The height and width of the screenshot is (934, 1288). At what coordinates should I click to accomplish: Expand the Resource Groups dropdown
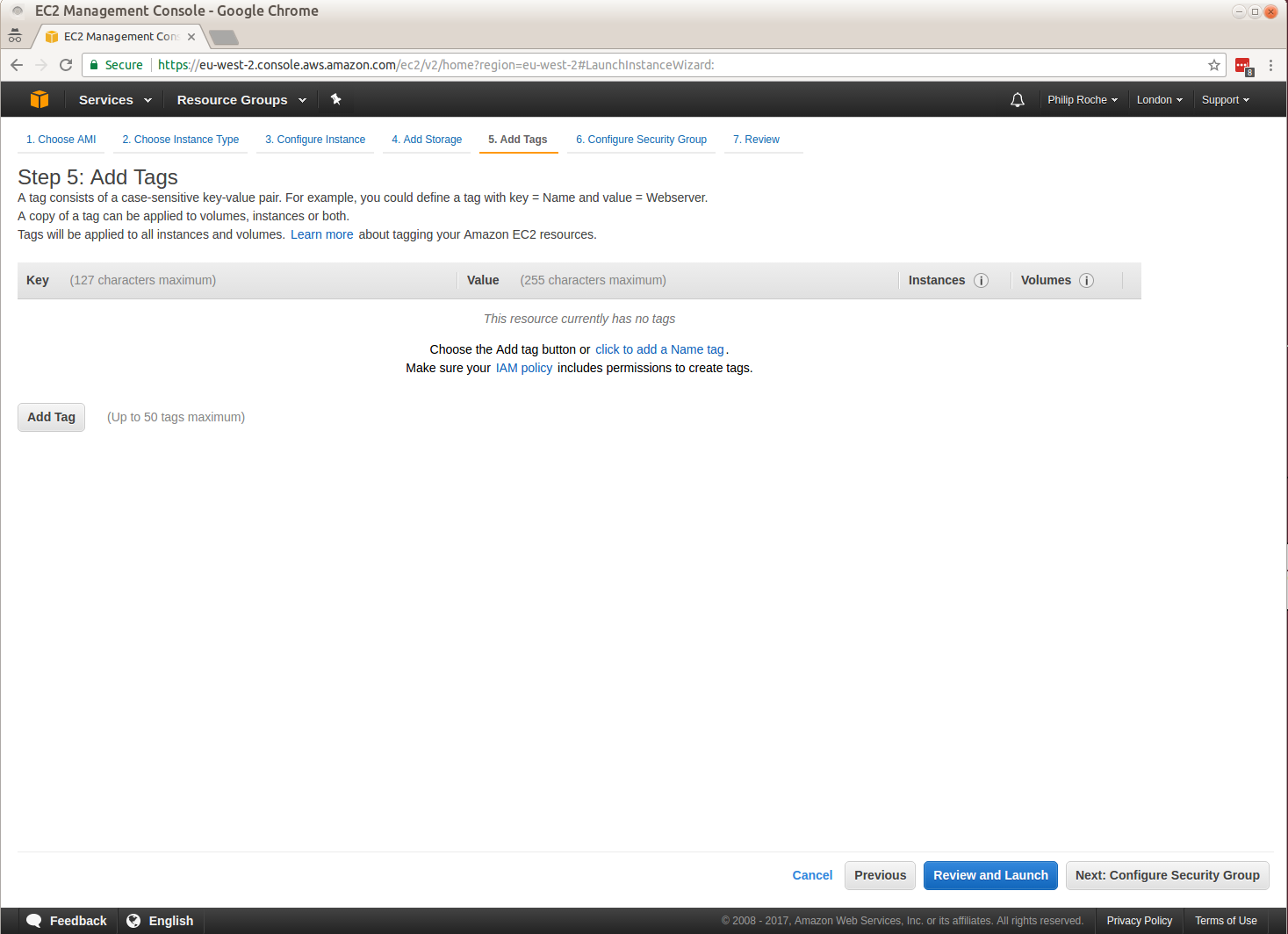point(241,100)
